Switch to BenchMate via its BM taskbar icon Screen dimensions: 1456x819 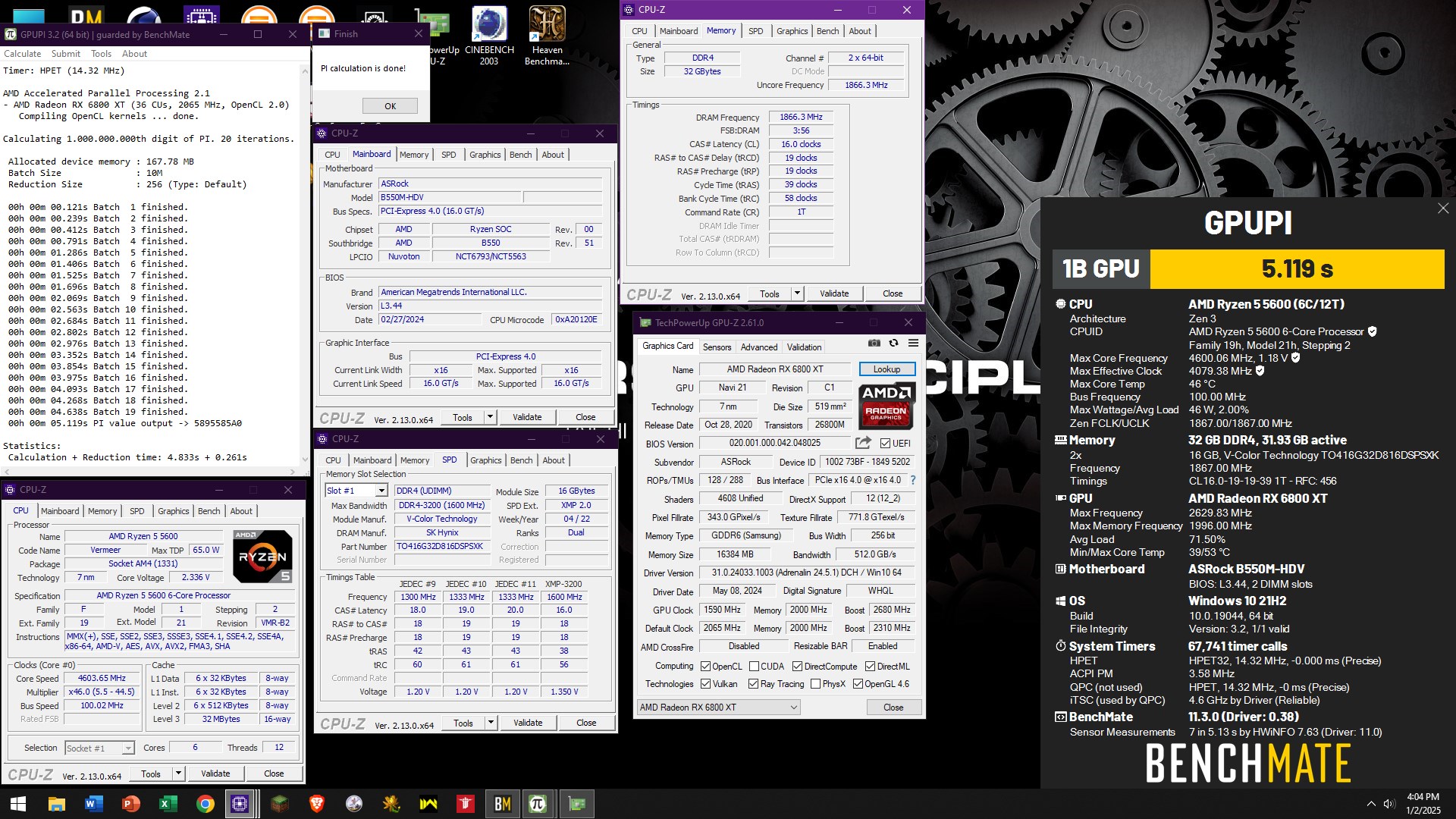(502, 804)
